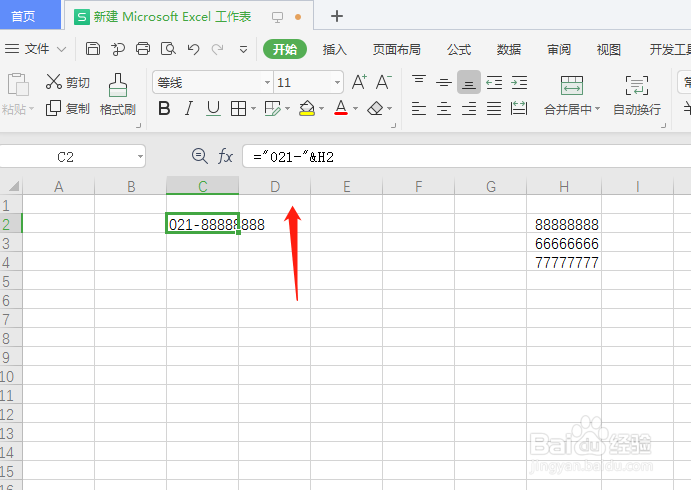Click the fx insert function icon
Screen dimensions: 691x490
click(225, 156)
